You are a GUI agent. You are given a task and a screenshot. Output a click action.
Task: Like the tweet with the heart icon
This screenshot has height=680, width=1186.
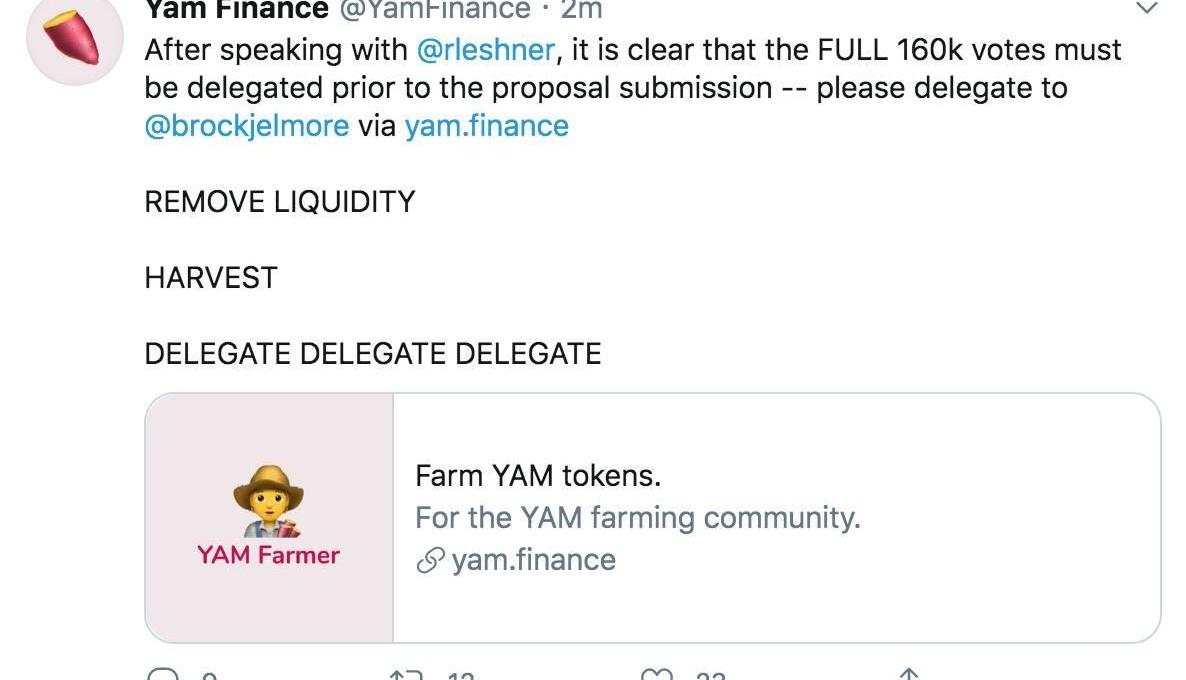coord(659,674)
